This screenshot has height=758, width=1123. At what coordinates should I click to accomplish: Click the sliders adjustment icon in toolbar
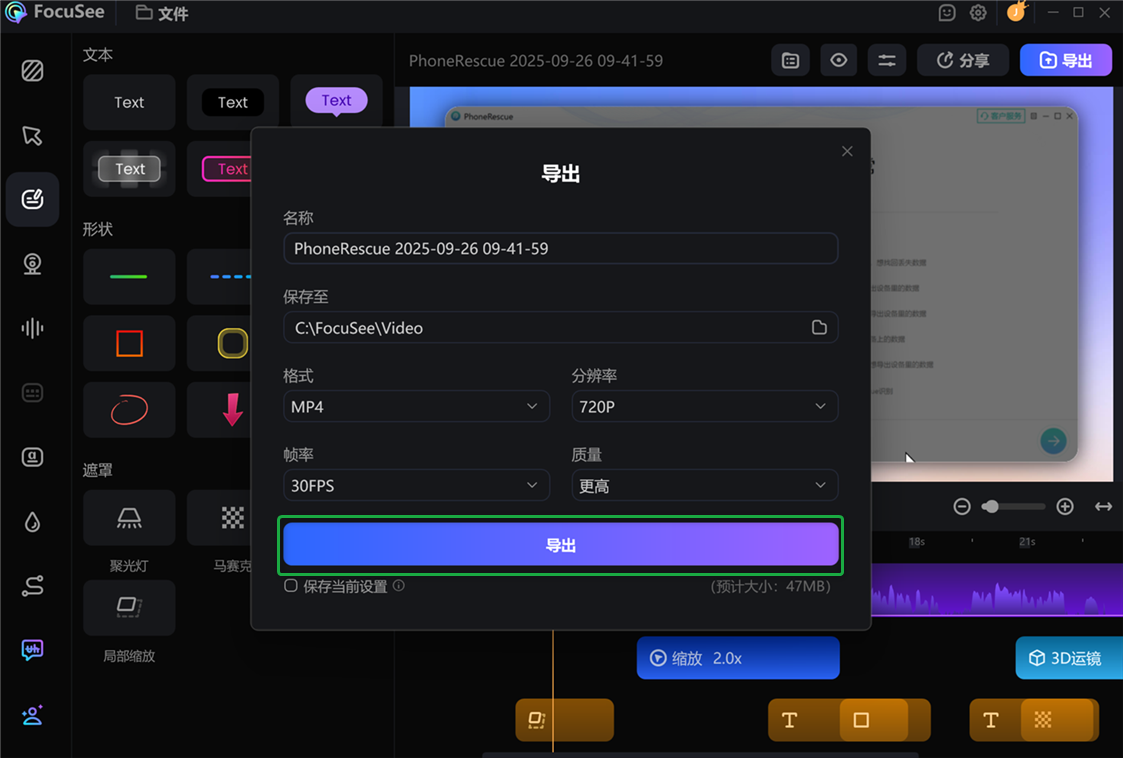pos(887,60)
